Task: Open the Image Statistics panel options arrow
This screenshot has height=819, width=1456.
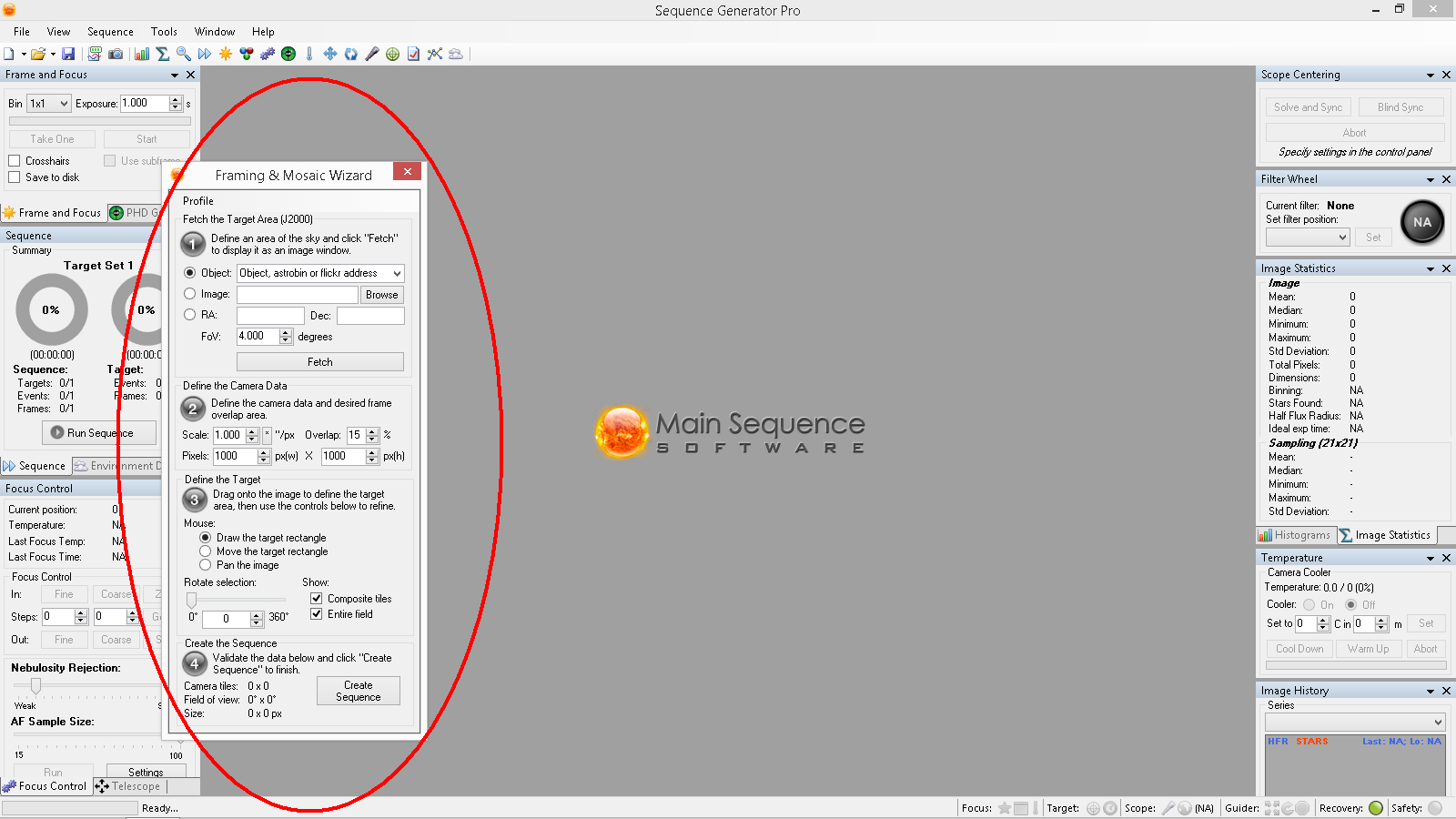Action: [1431, 269]
